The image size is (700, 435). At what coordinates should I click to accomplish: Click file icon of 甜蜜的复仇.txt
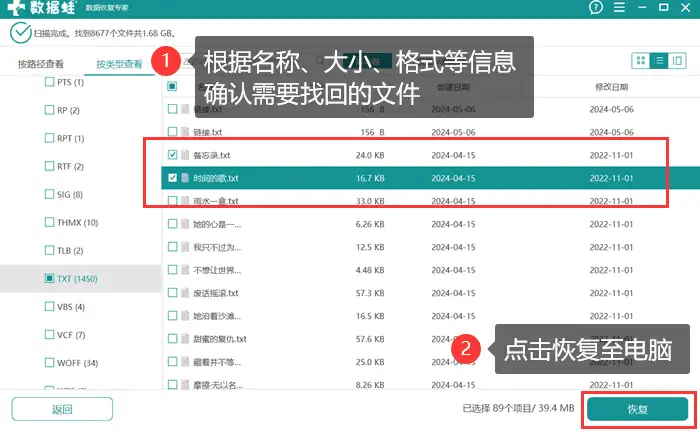coord(185,339)
